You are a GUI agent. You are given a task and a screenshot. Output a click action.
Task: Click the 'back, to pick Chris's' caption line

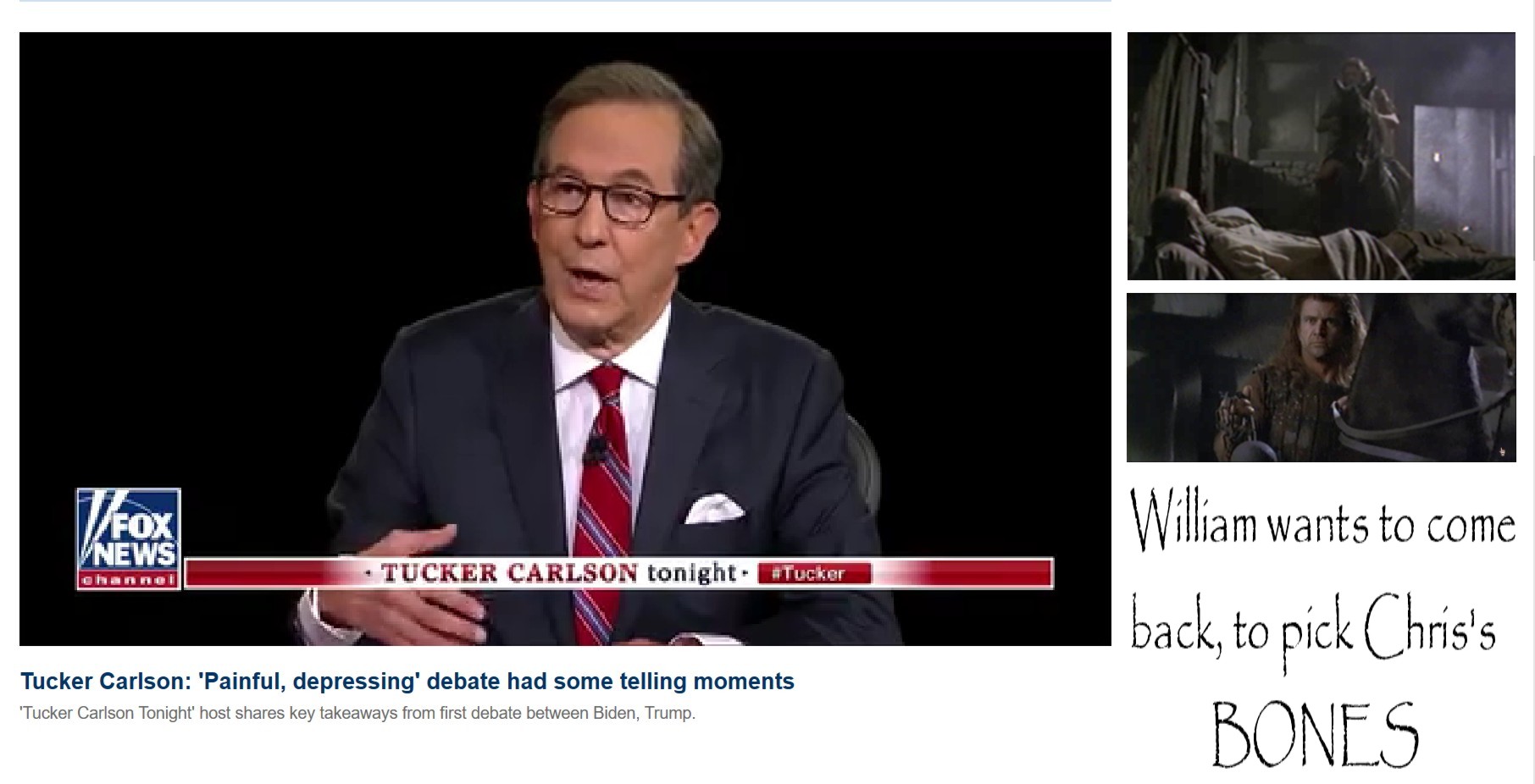point(1314,634)
